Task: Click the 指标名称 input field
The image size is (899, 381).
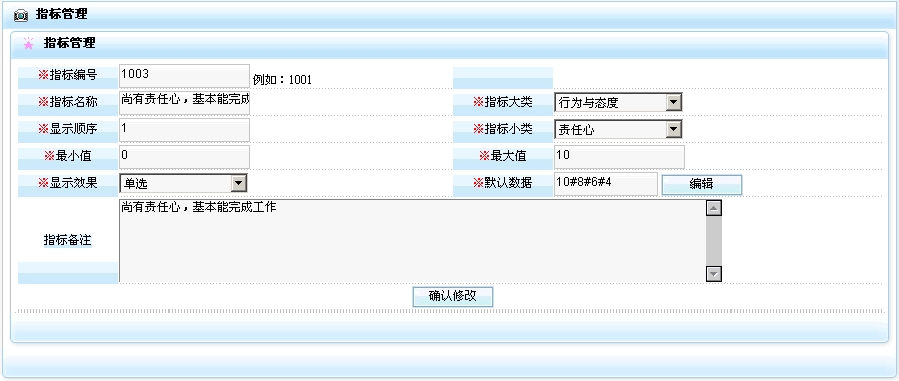Action: (185, 103)
